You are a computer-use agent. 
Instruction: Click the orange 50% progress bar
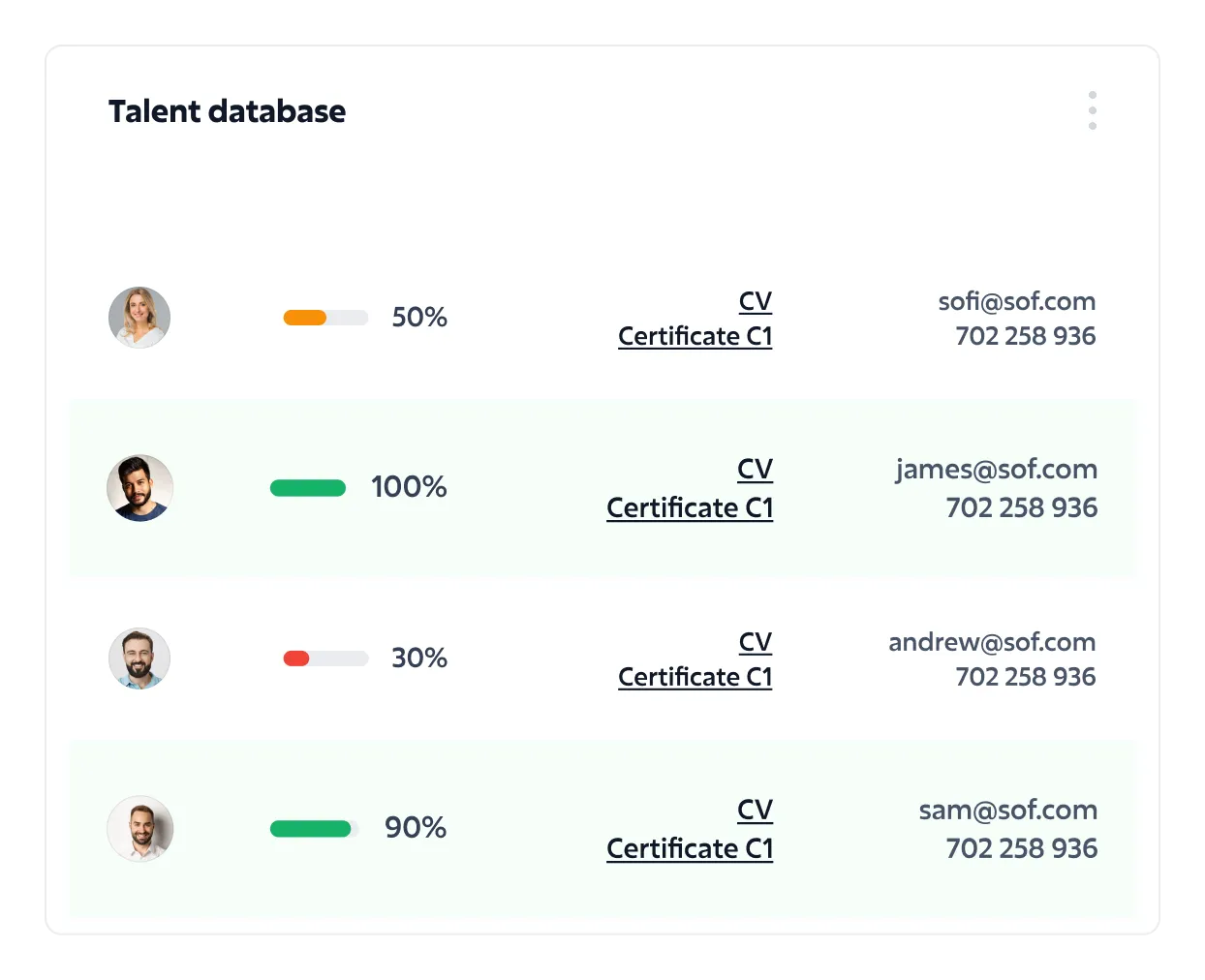point(325,318)
